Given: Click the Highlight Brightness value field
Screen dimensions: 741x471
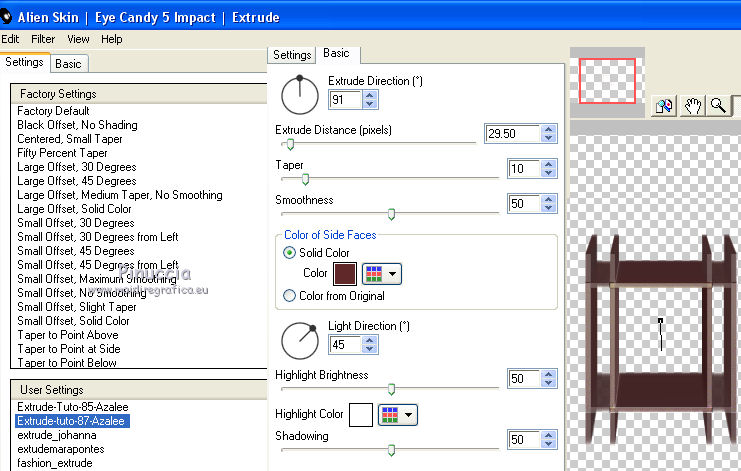Looking at the screenshot, I should click(524, 378).
